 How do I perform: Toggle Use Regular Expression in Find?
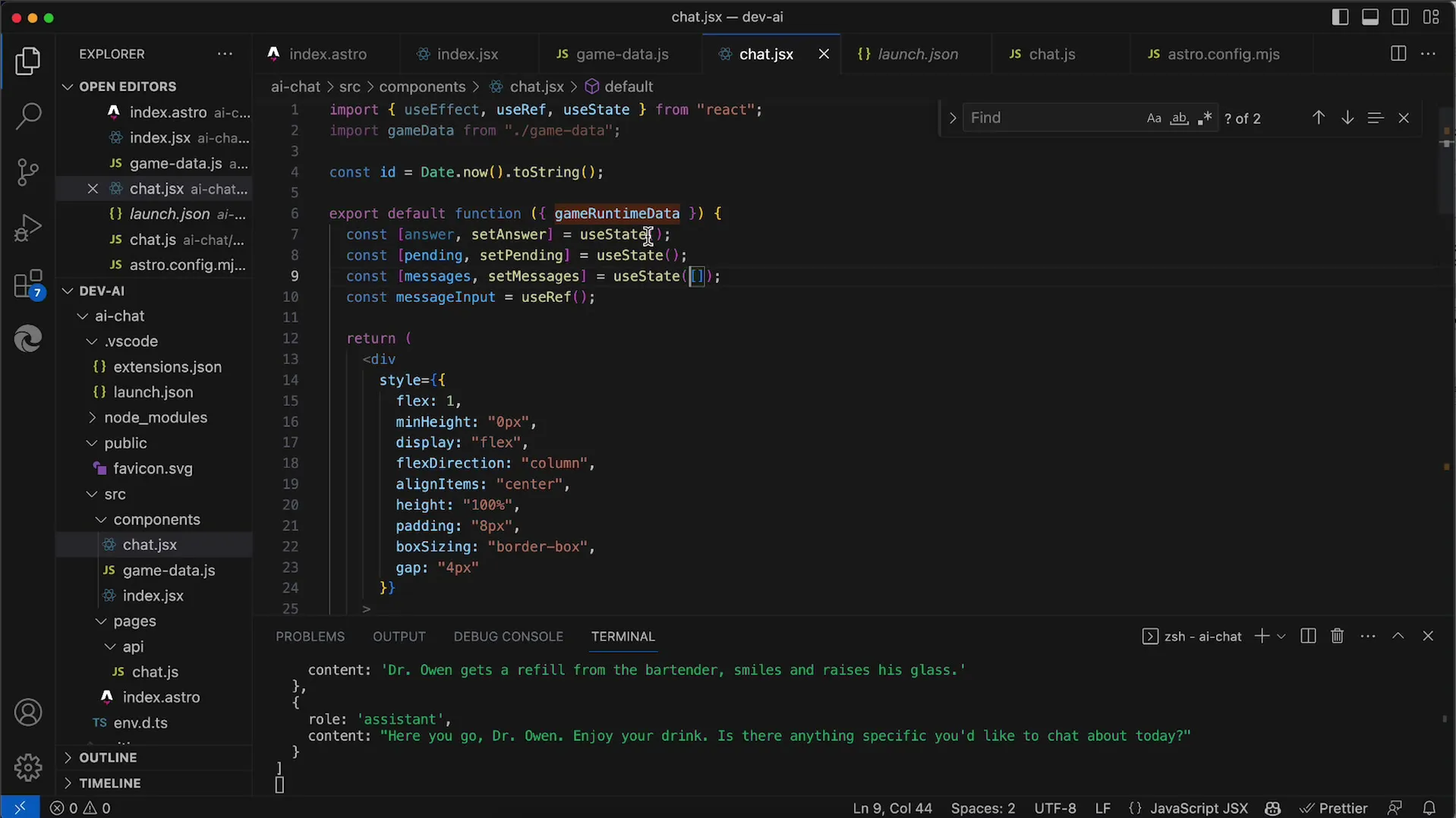click(1204, 118)
